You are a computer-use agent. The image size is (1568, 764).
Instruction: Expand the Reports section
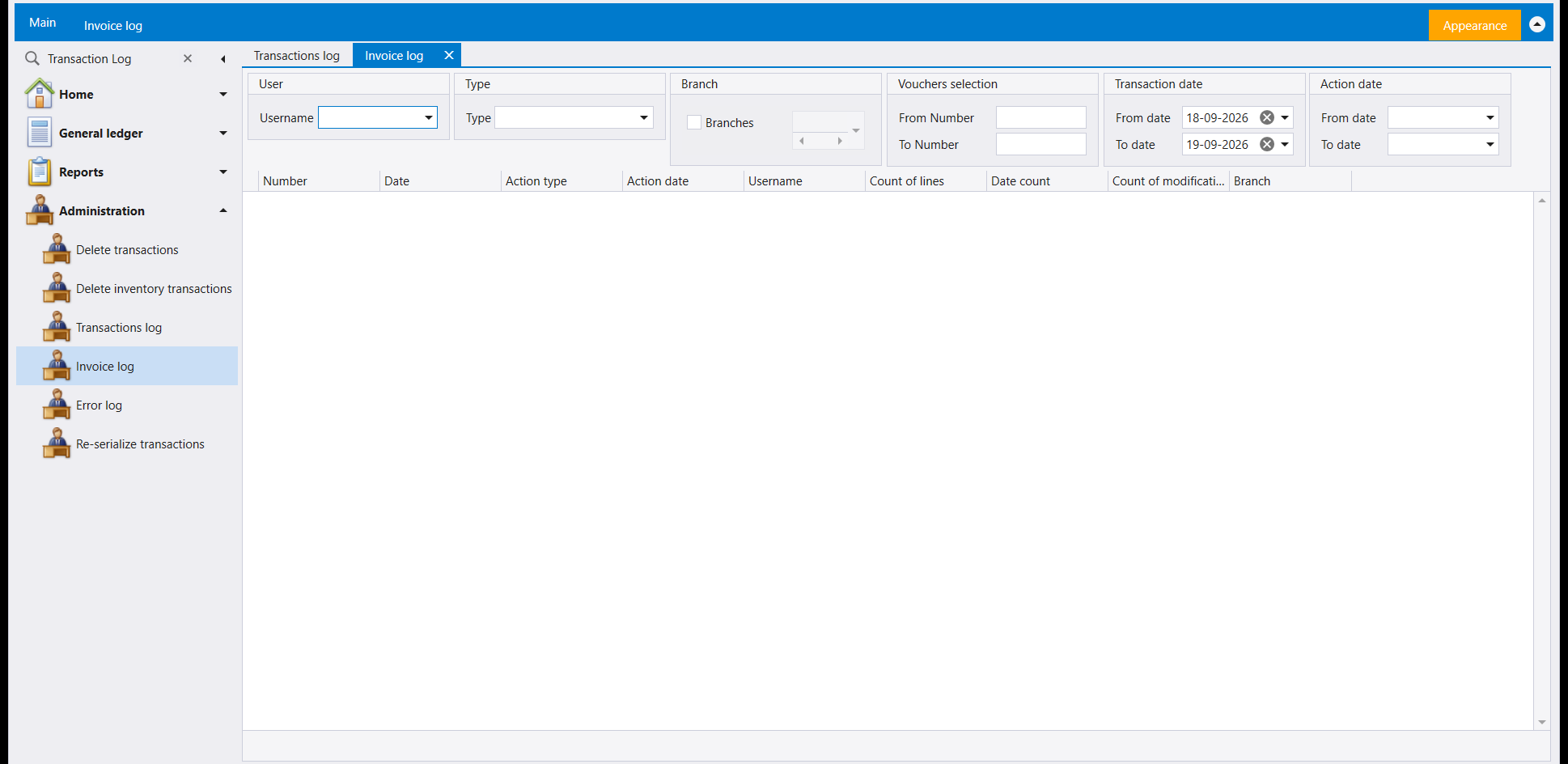[223, 172]
